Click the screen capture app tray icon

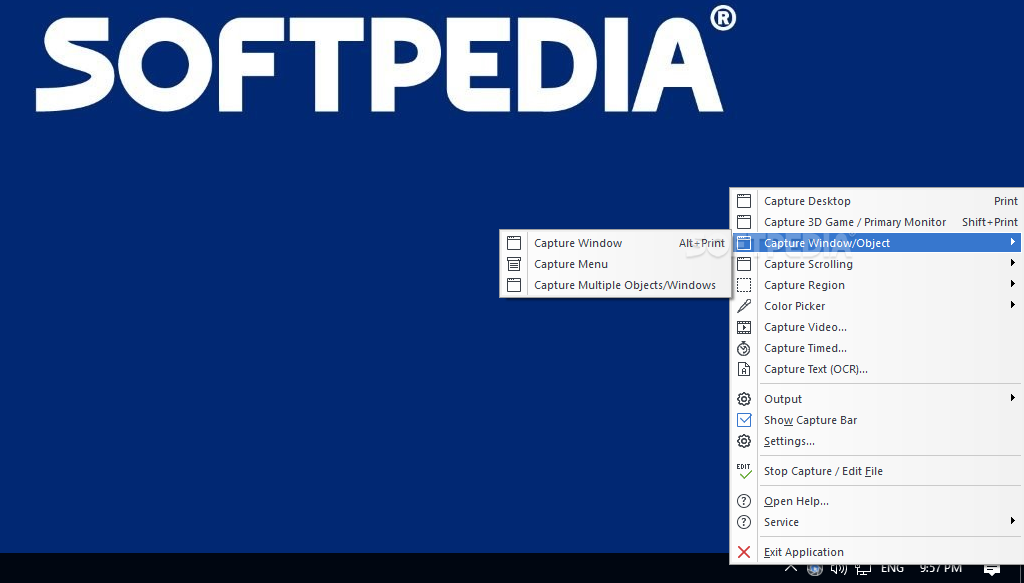pyautogui.click(x=814, y=569)
